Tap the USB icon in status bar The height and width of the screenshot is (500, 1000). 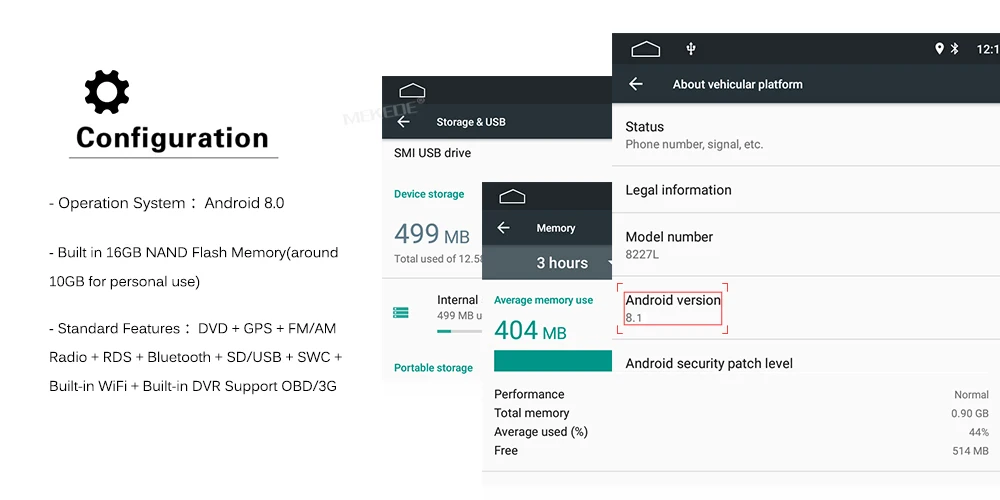[x=691, y=49]
